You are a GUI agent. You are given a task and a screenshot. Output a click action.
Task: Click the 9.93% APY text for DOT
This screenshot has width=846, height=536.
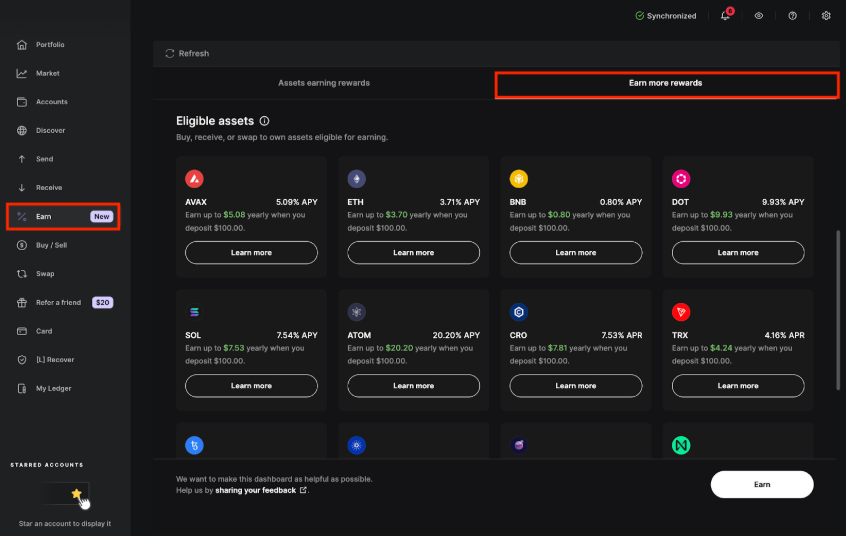[x=783, y=202]
